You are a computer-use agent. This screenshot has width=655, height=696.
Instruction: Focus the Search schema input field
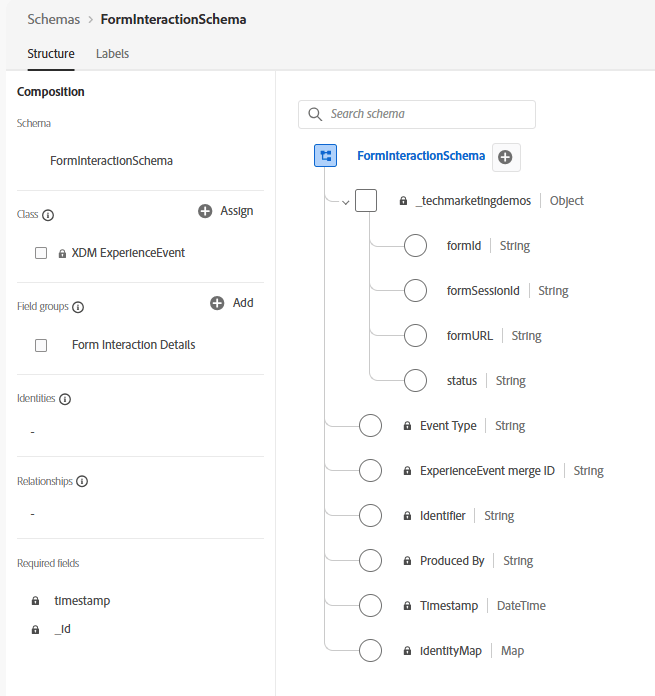point(417,115)
